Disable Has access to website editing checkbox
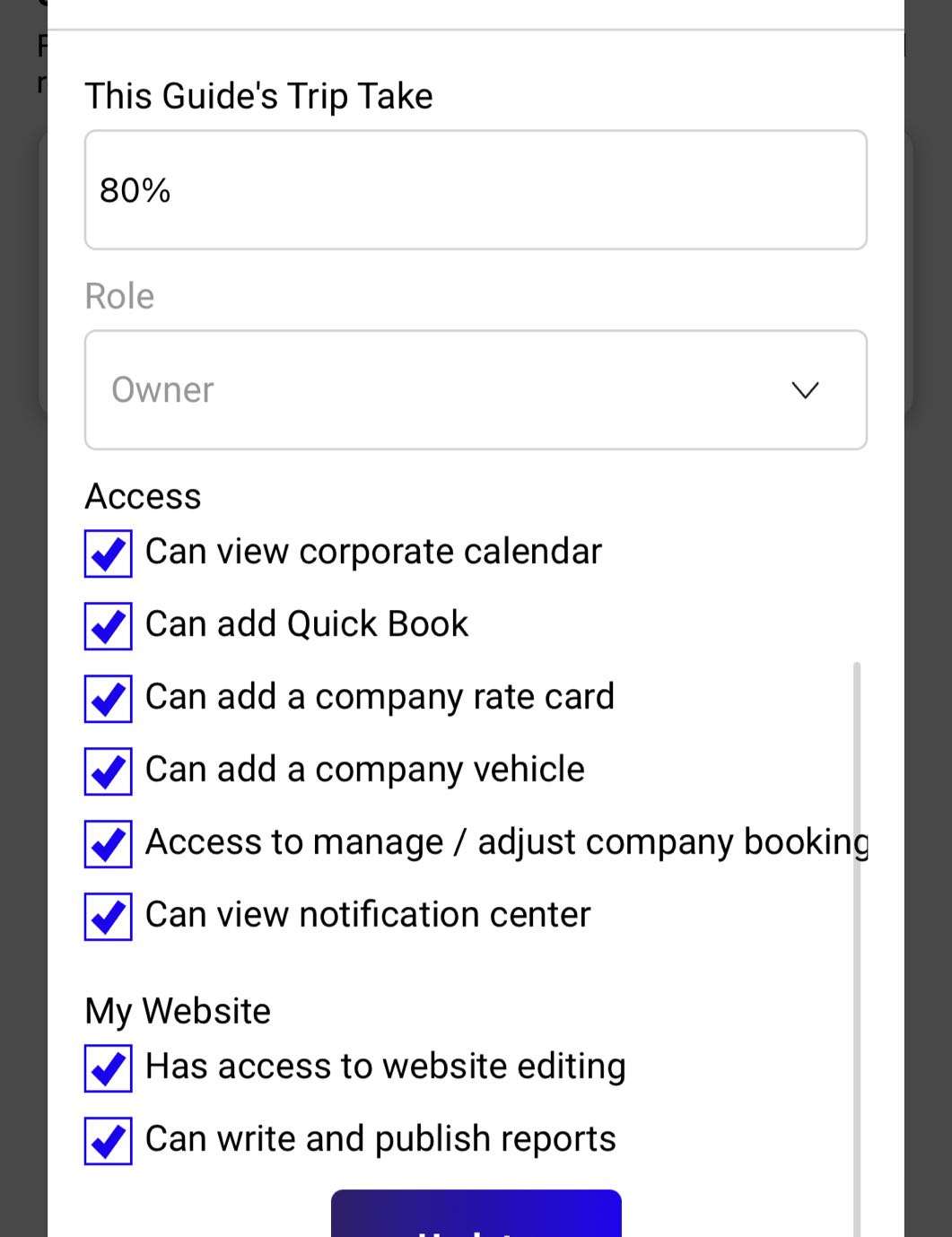Image resolution: width=952 pixels, height=1237 pixels. tap(109, 1068)
